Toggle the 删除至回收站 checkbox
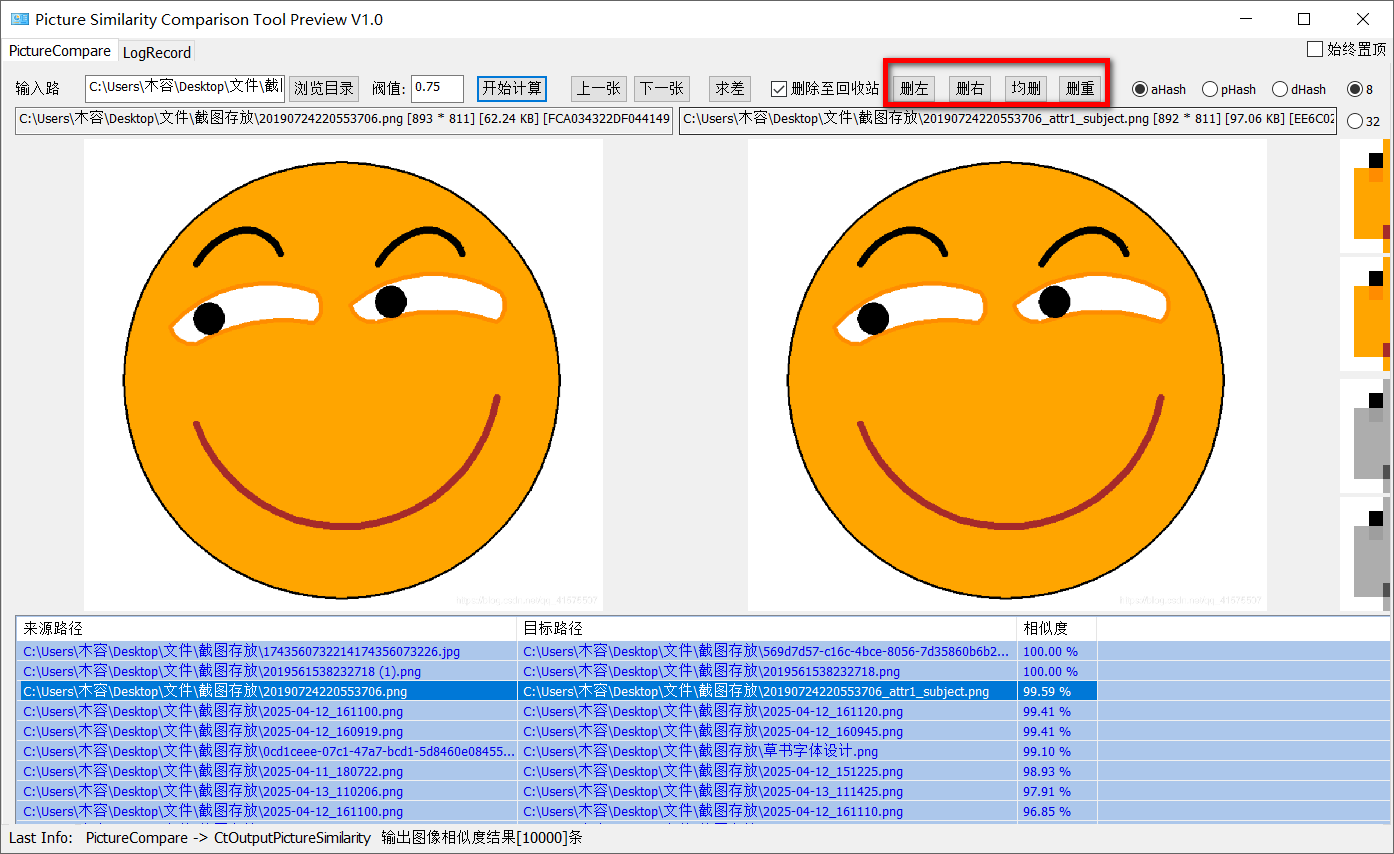This screenshot has width=1394, height=854. tap(779, 89)
